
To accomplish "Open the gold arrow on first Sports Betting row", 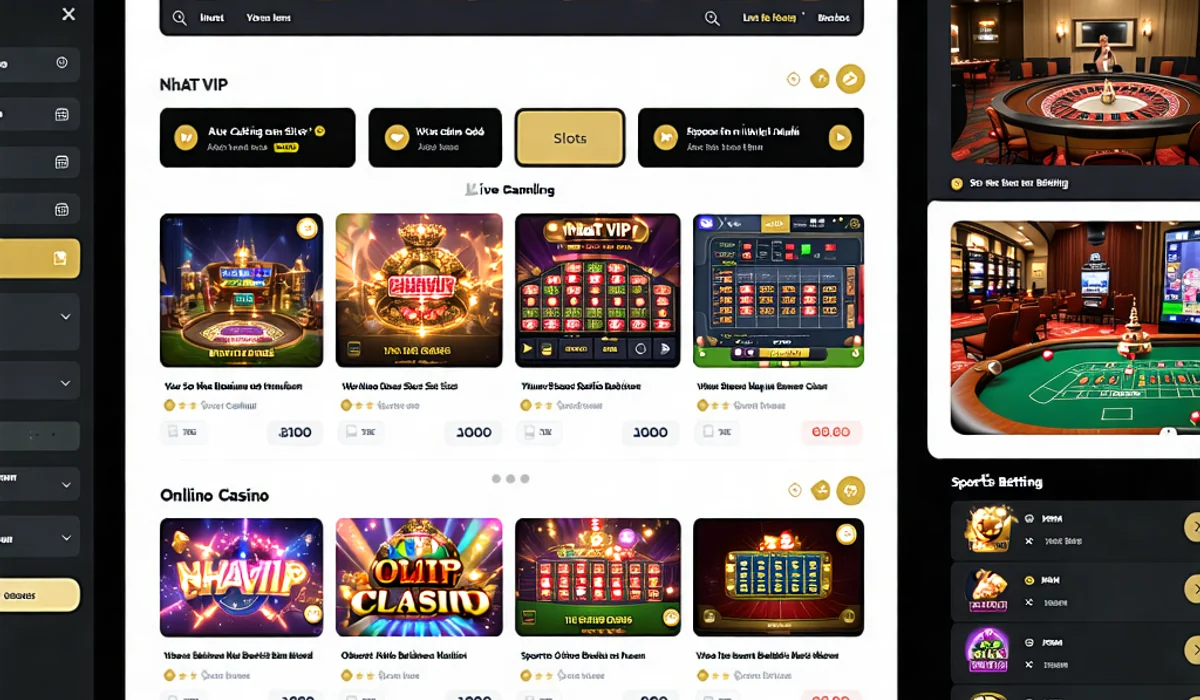I will click(x=1192, y=527).
